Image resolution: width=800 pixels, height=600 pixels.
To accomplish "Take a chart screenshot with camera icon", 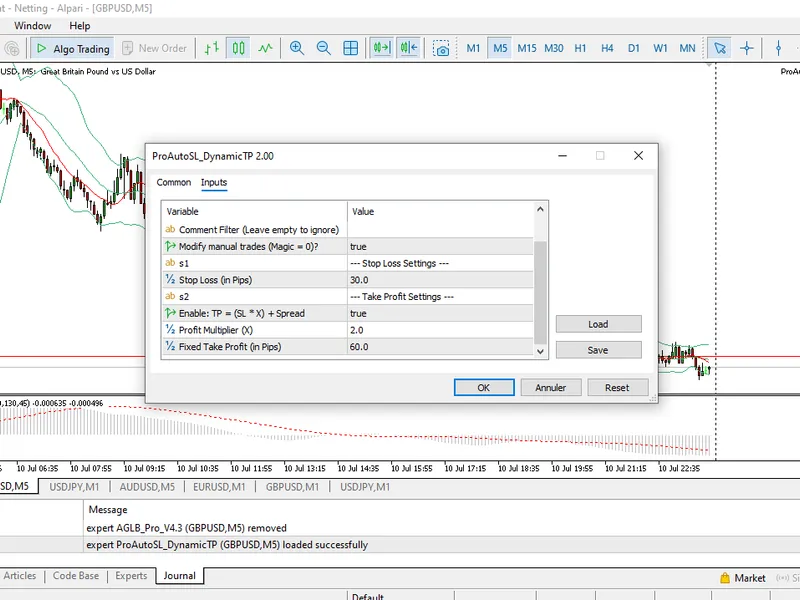I will (441, 48).
